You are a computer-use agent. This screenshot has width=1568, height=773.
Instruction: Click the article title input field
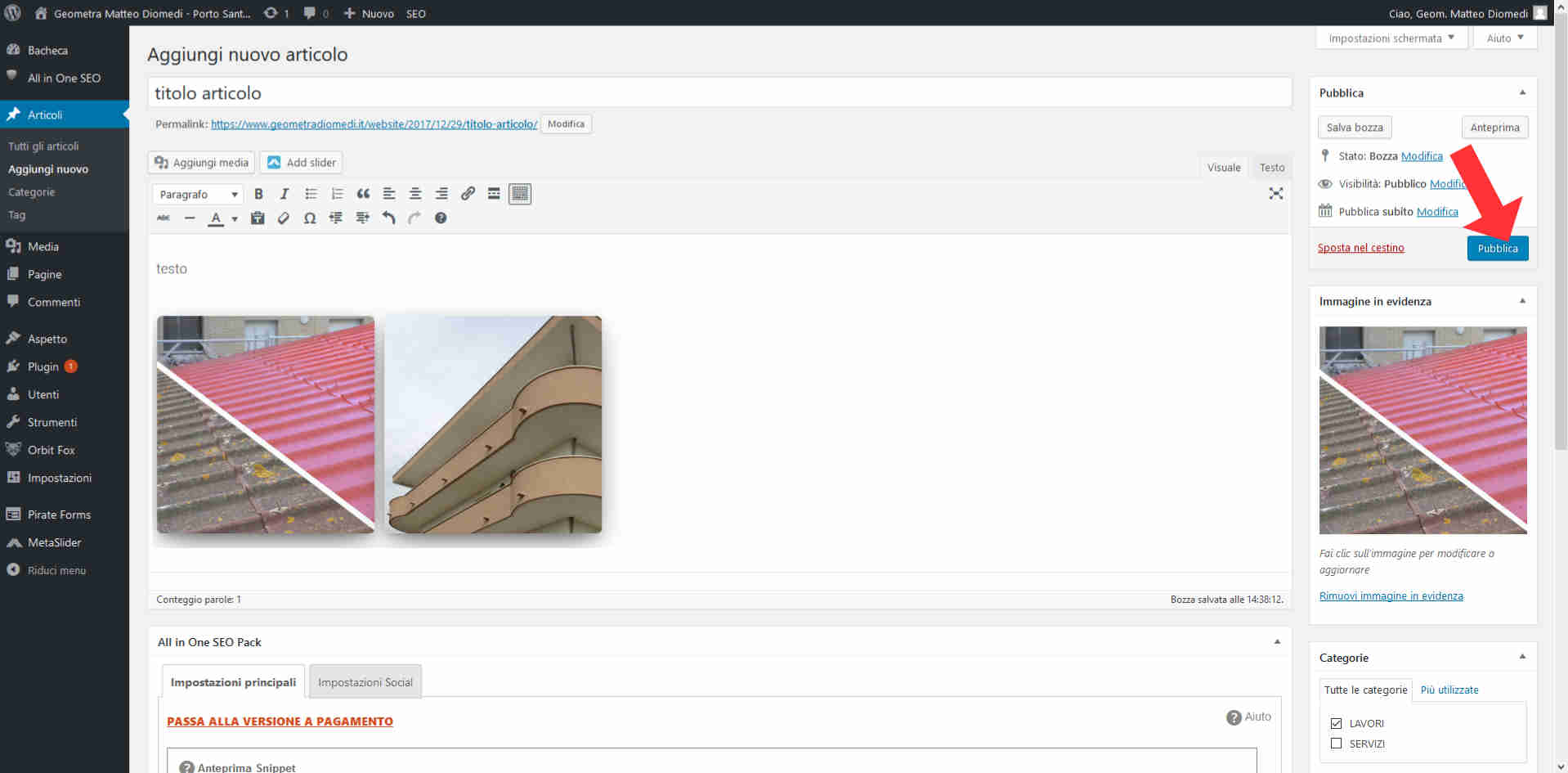pos(719,92)
